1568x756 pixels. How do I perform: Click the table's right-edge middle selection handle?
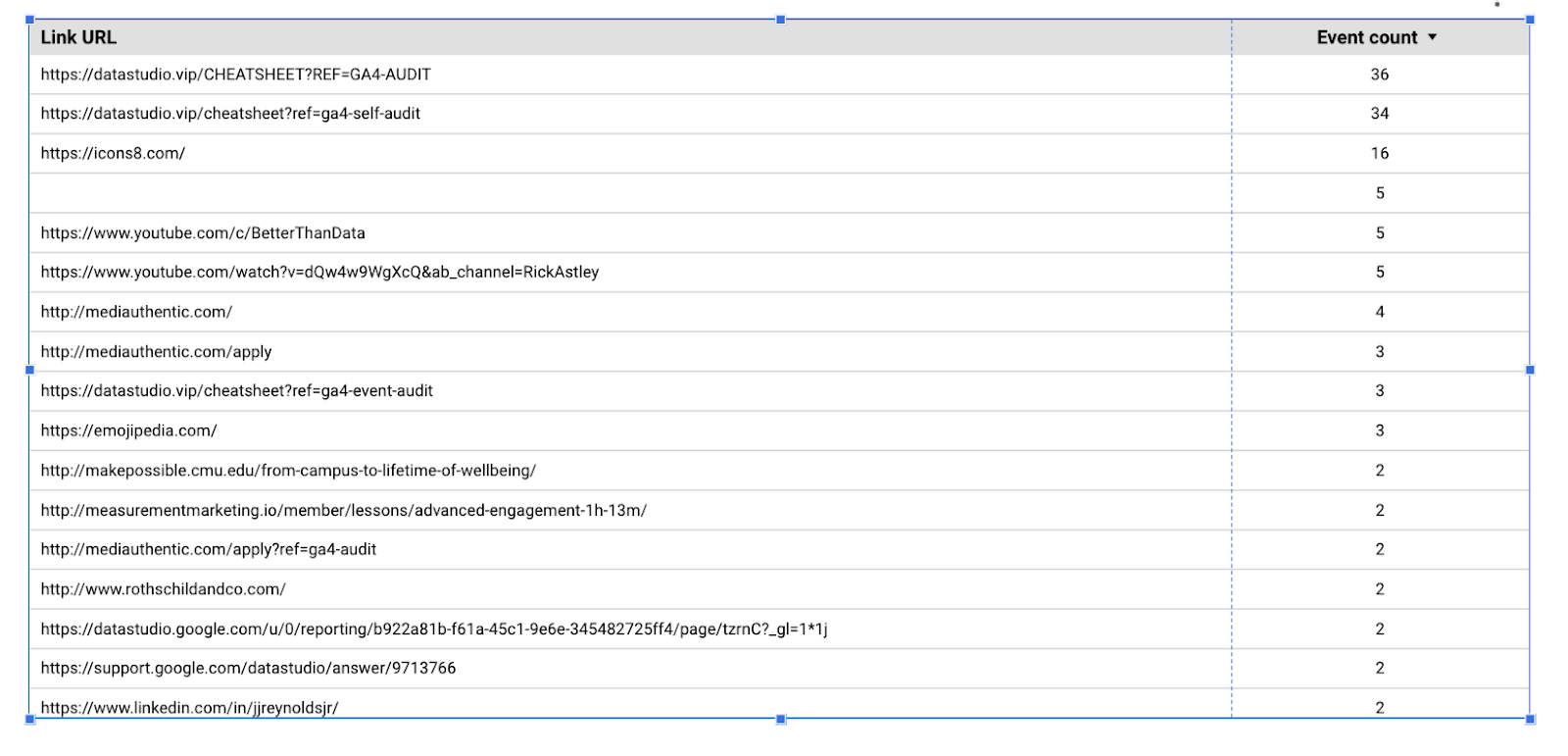click(x=1531, y=370)
